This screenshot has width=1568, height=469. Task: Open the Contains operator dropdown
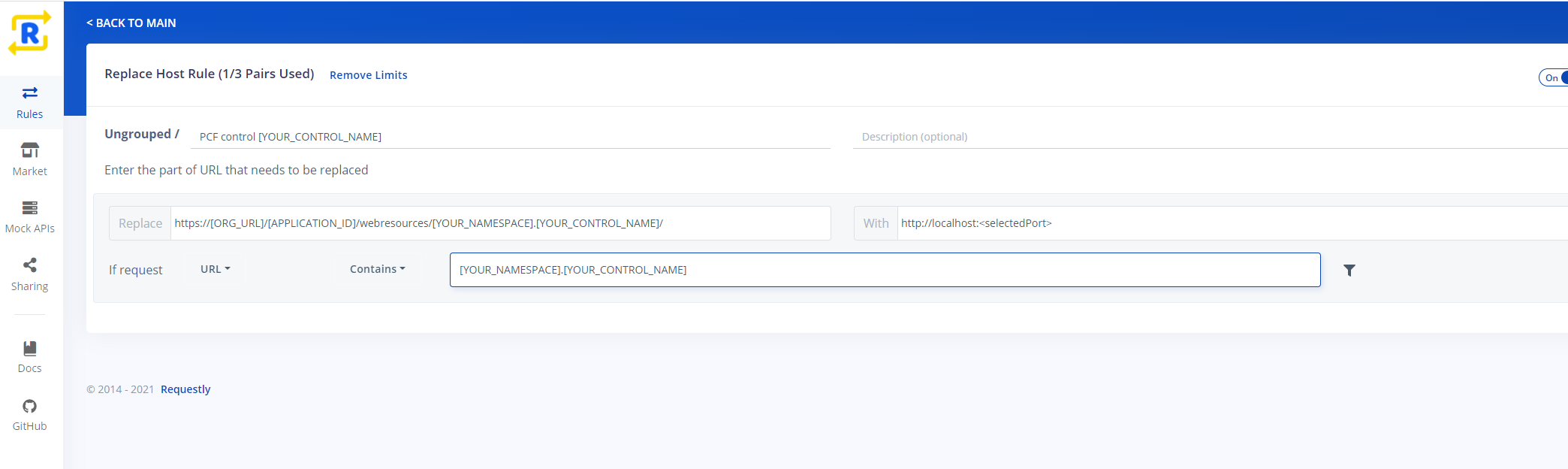point(377,269)
